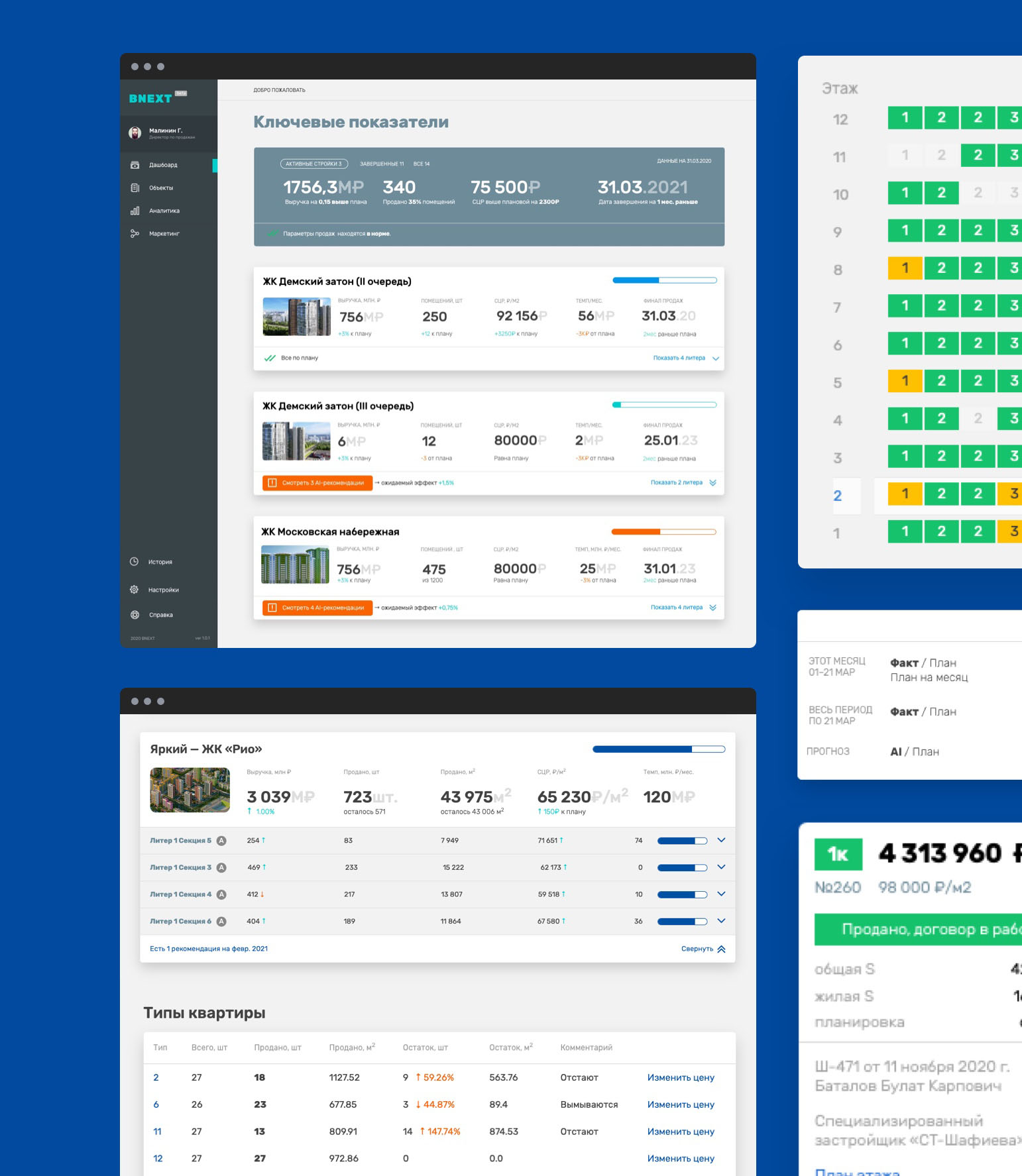Click ЖК Московская набережная thumbnail

click(x=295, y=564)
